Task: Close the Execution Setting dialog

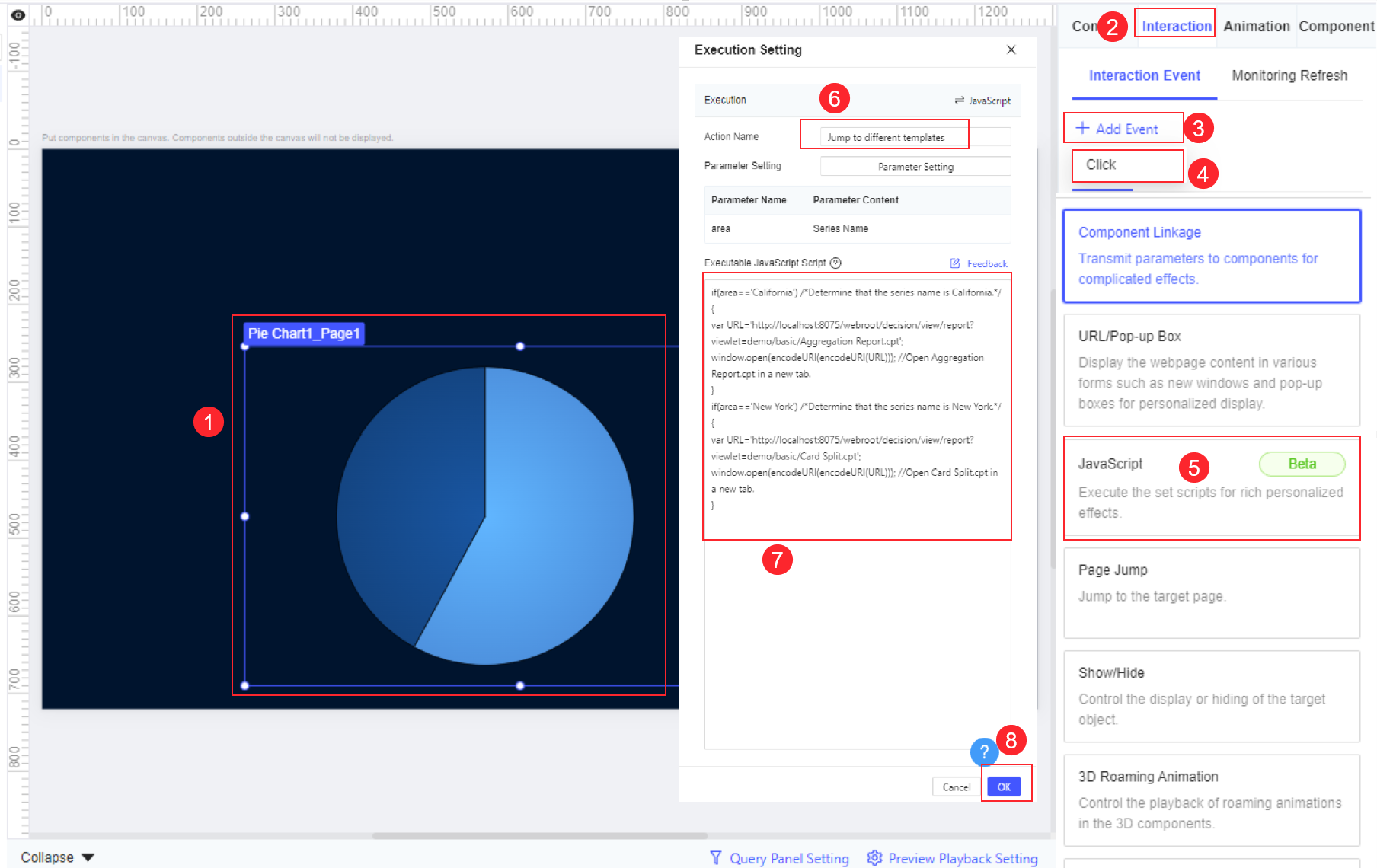Action: [1011, 49]
